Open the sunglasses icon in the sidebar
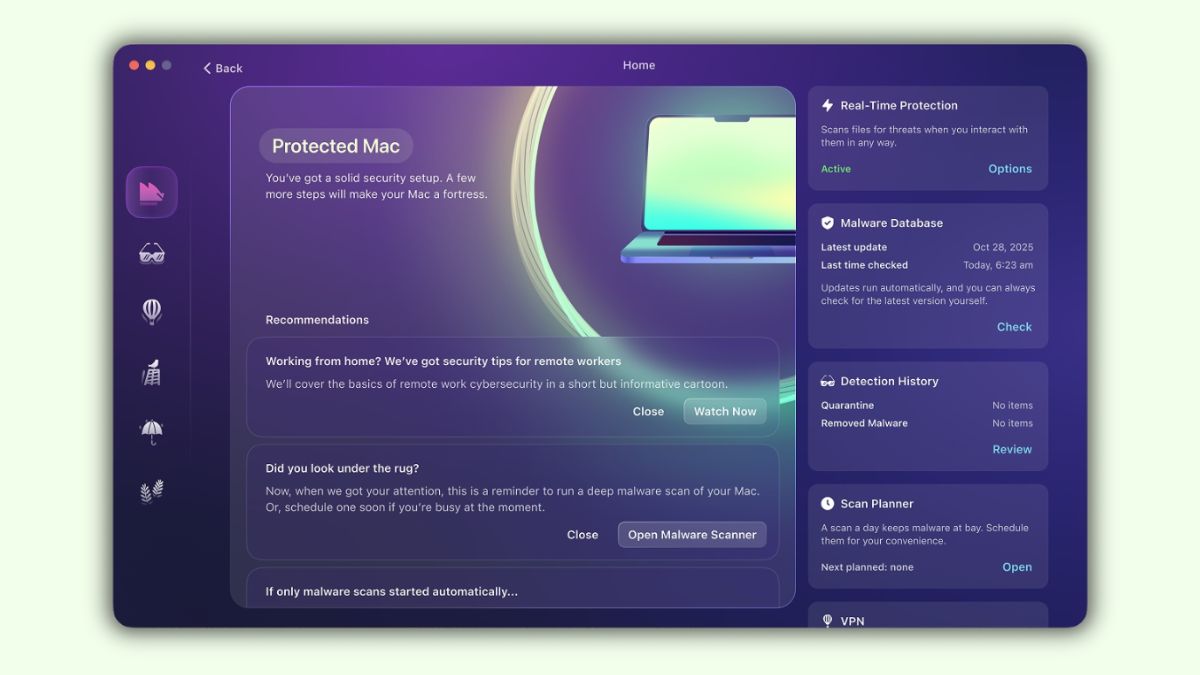The width and height of the screenshot is (1200, 675). point(152,254)
